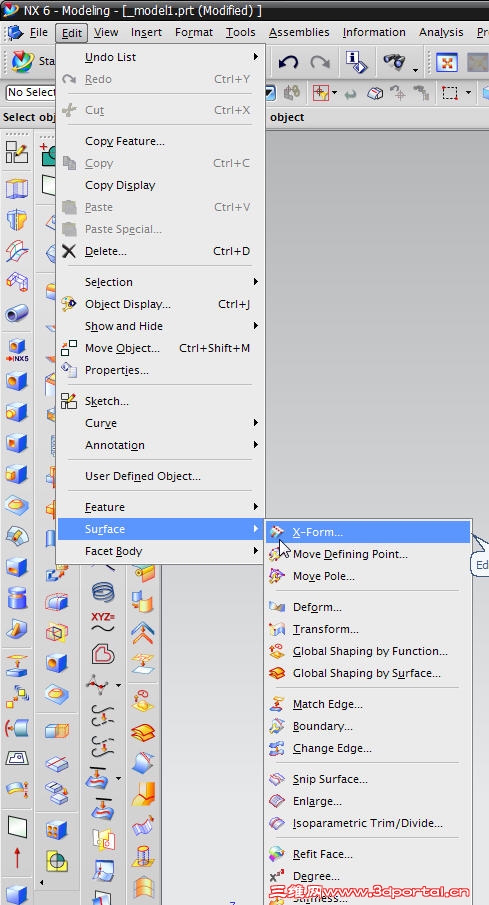489x905 pixels.
Task: Choose Global Shaping by Function...
Action: (368, 651)
